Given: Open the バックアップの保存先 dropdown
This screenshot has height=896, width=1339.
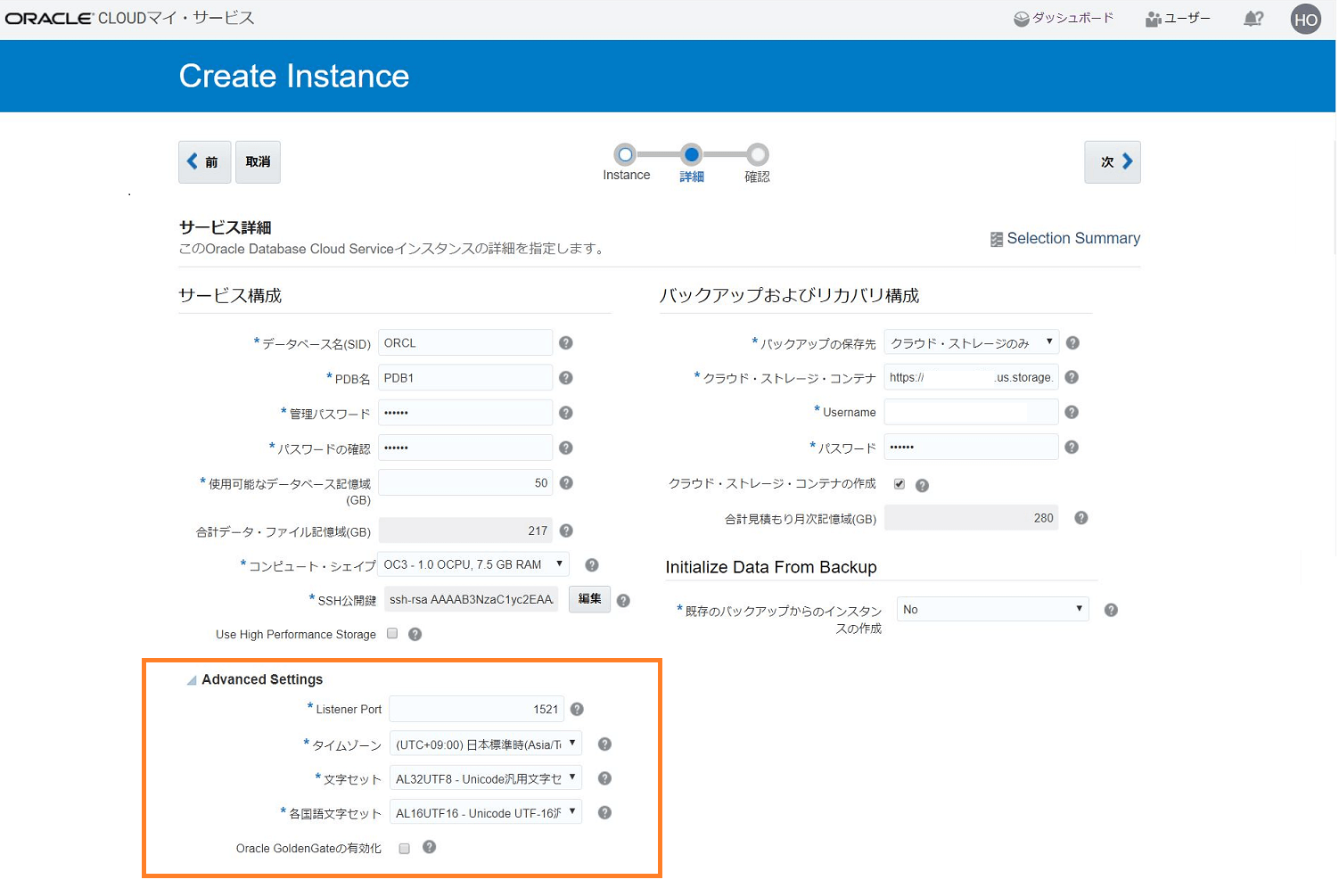Looking at the screenshot, I should point(972,342).
